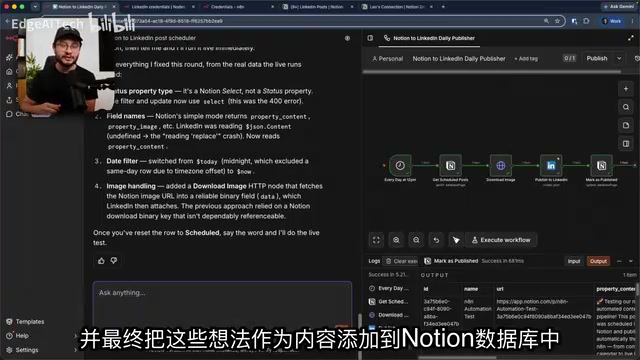Screen dimensions: 640x360
Task: Open the Publish dropdown arrow
Action: tap(619, 58)
